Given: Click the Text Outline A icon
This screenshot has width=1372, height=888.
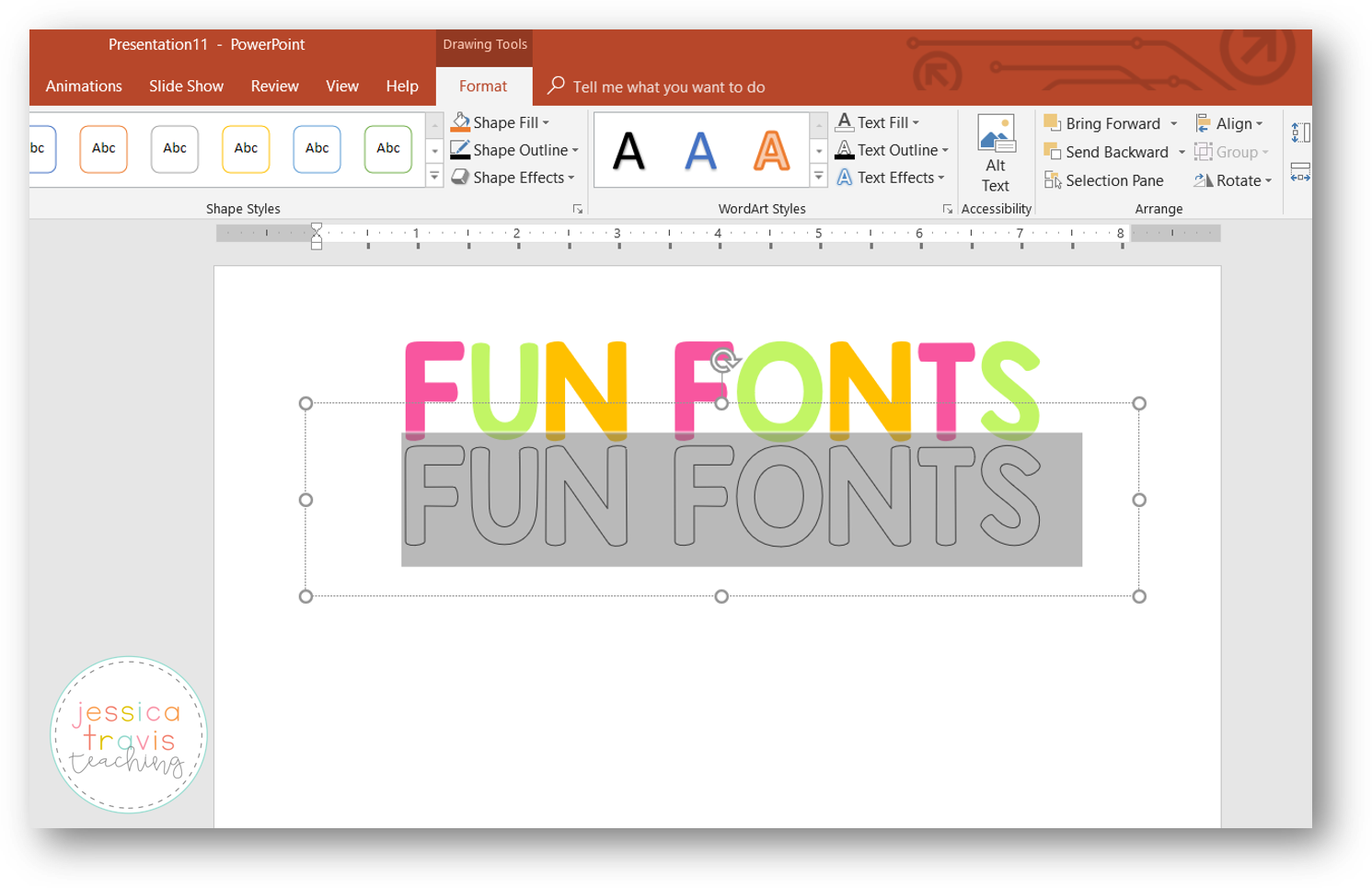Looking at the screenshot, I should pyautogui.click(x=844, y=150).
